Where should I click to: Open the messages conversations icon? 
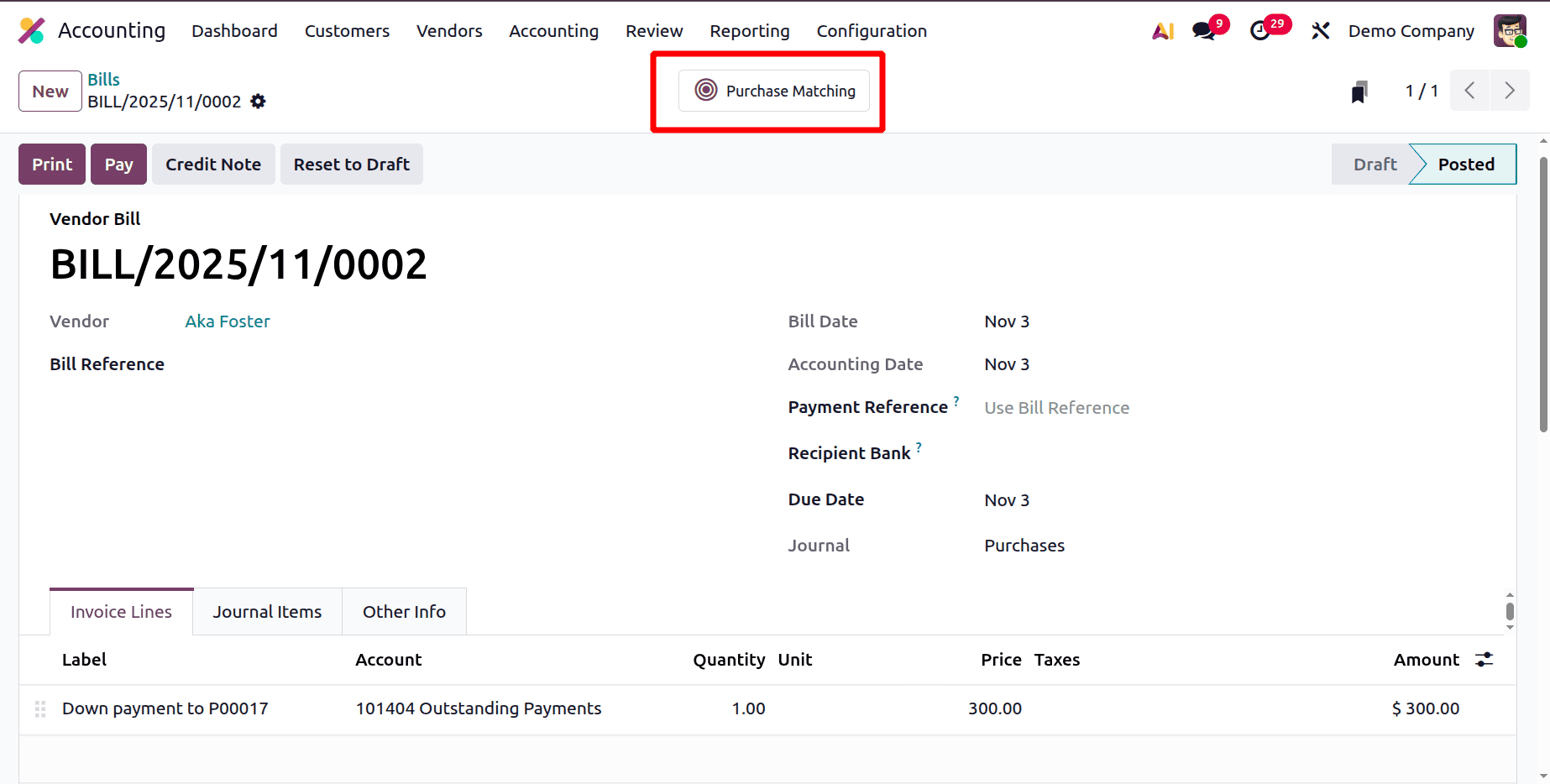click(1203, 30)
